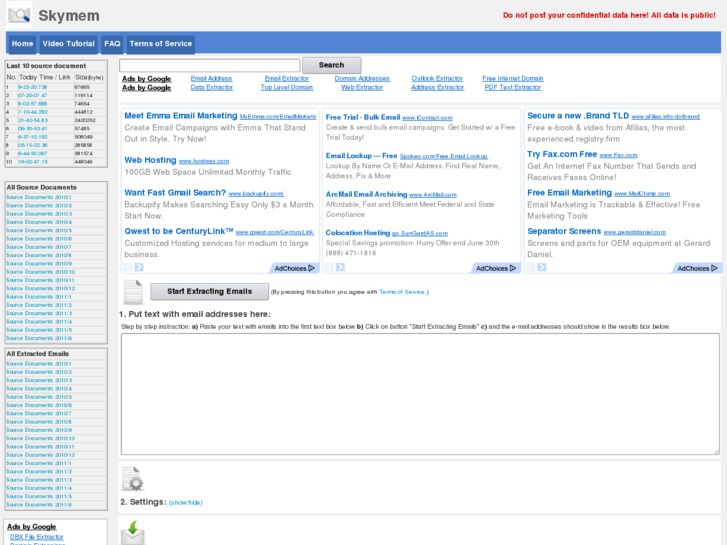Open the Secure a new .Brand TLD ad
This screenshot has height=545, width=727.
tap(578, 115)
